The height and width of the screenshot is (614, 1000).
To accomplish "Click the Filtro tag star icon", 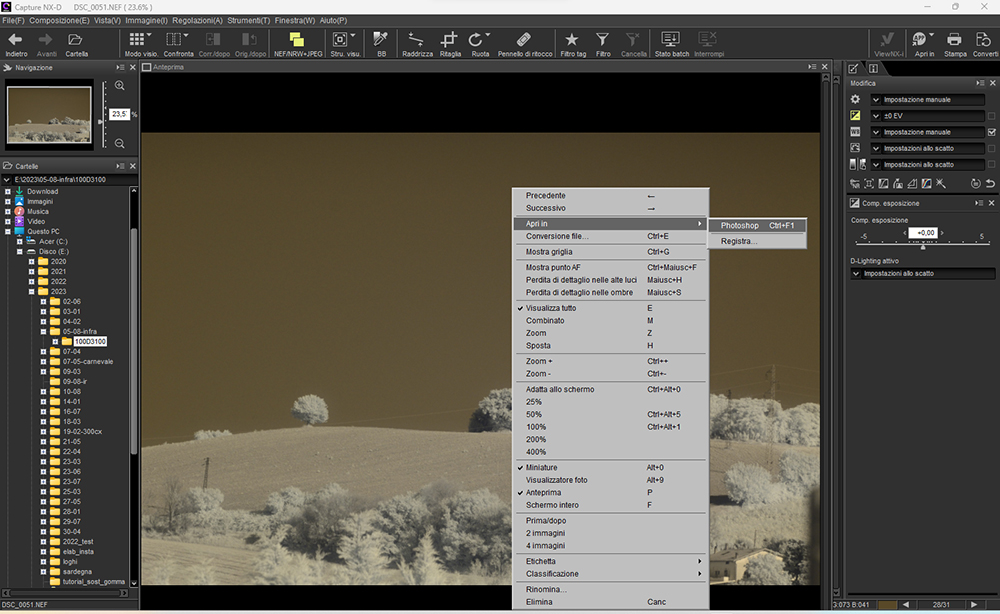I will point(573,42).
